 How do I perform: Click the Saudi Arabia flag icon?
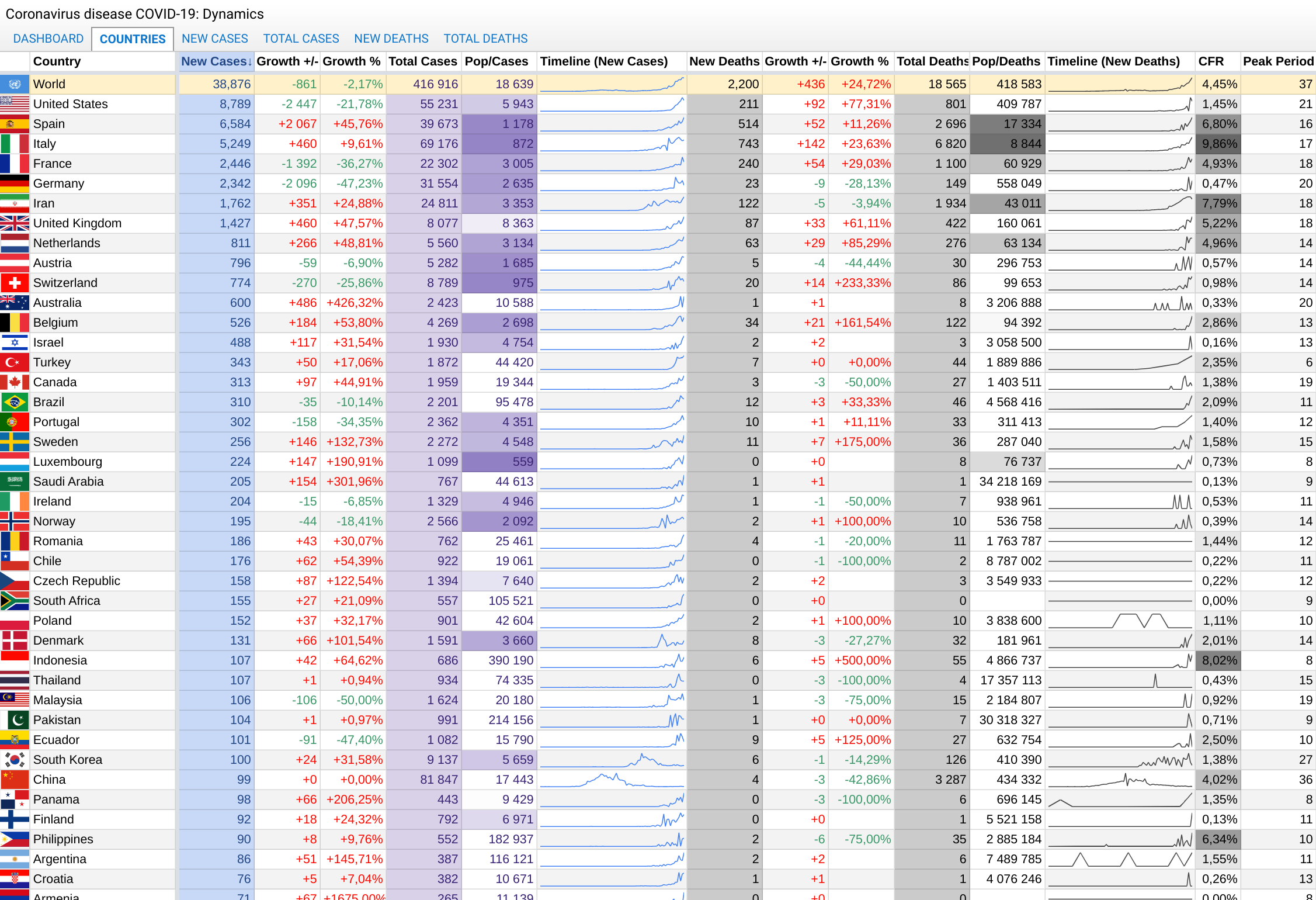[x=15, y=482]
